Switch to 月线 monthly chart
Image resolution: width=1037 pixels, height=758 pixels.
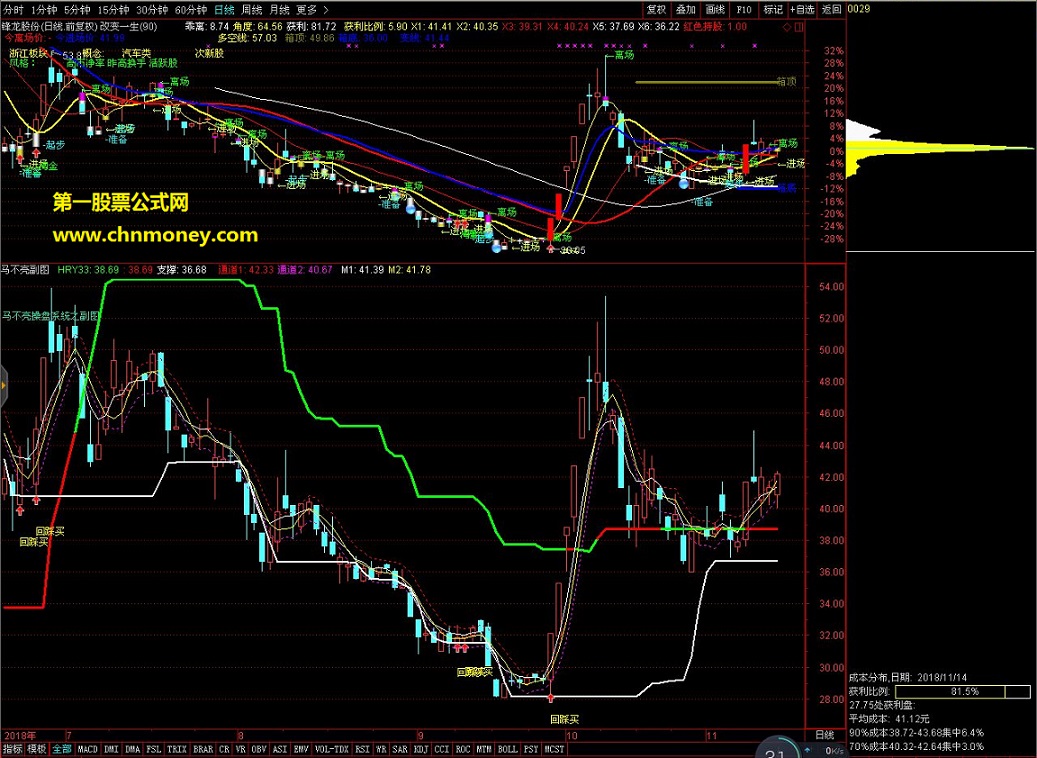(x=280, y=9)
